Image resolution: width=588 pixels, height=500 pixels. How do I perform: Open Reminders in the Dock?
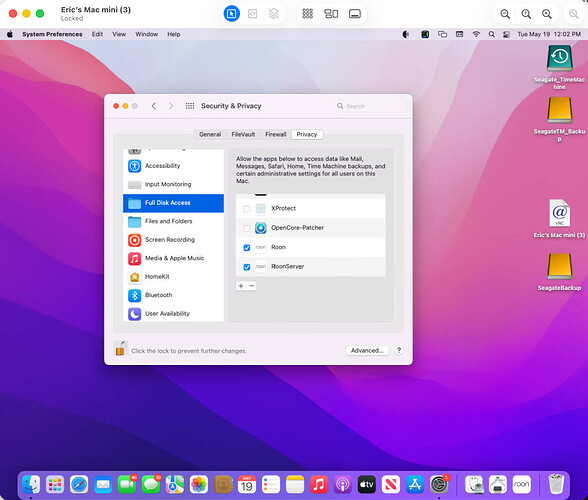271,484
